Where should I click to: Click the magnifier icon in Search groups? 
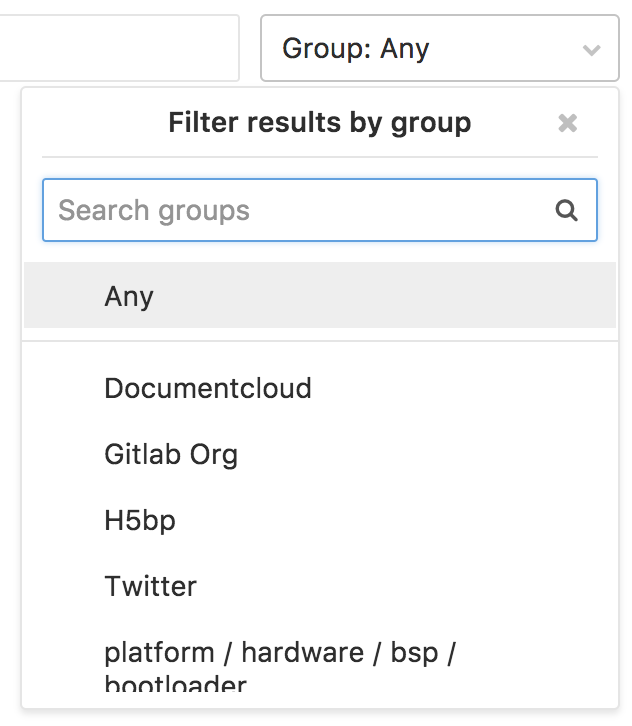[x=566, y=211]
